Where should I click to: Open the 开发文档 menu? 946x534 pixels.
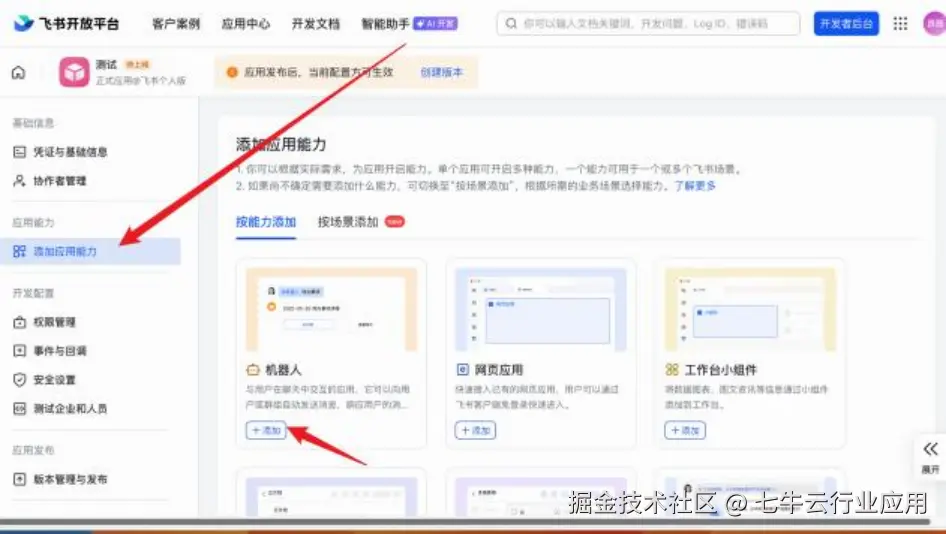[x=316, y=24]
